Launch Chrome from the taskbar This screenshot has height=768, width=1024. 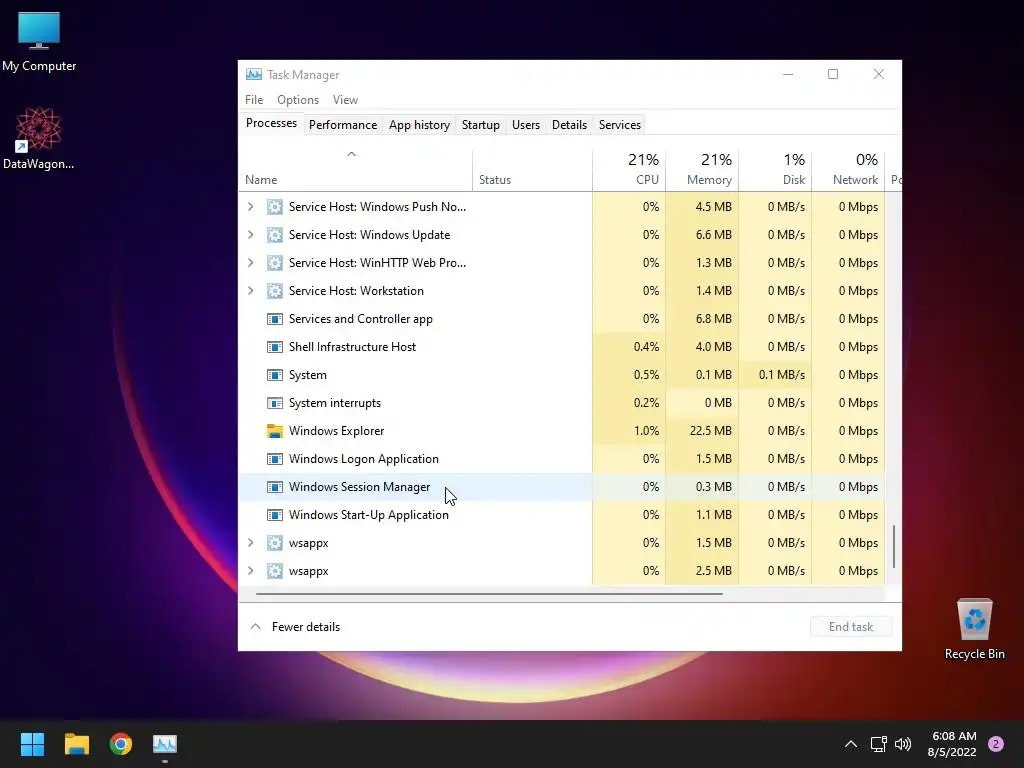pos(121,743)
